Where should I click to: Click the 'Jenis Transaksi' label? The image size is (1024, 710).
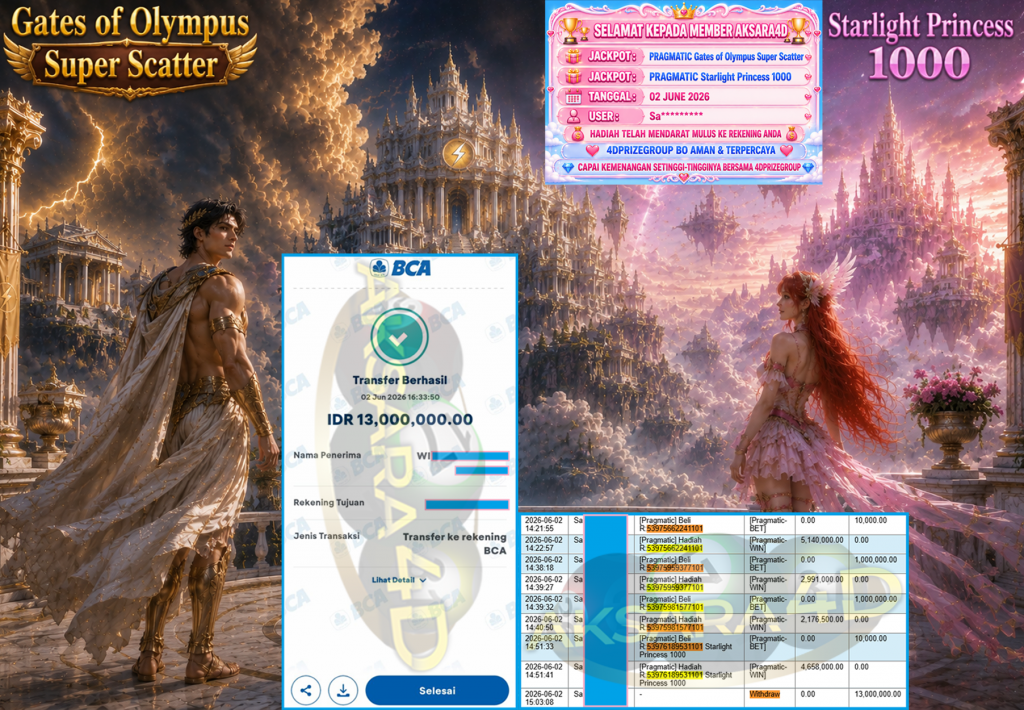[x=327, y=536]
